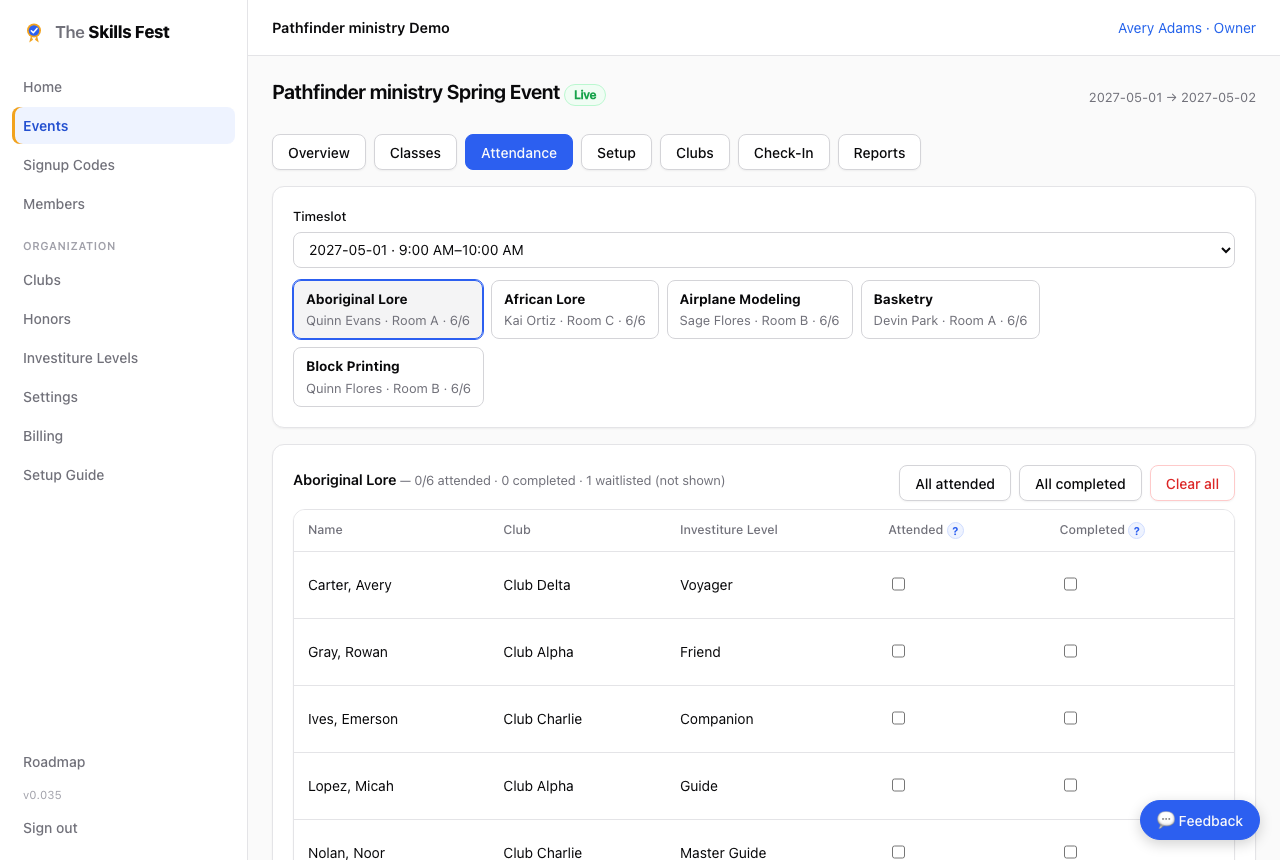Click the Clear all button
Screen dimensions: 1280x860
click(x=1192, y=483)
